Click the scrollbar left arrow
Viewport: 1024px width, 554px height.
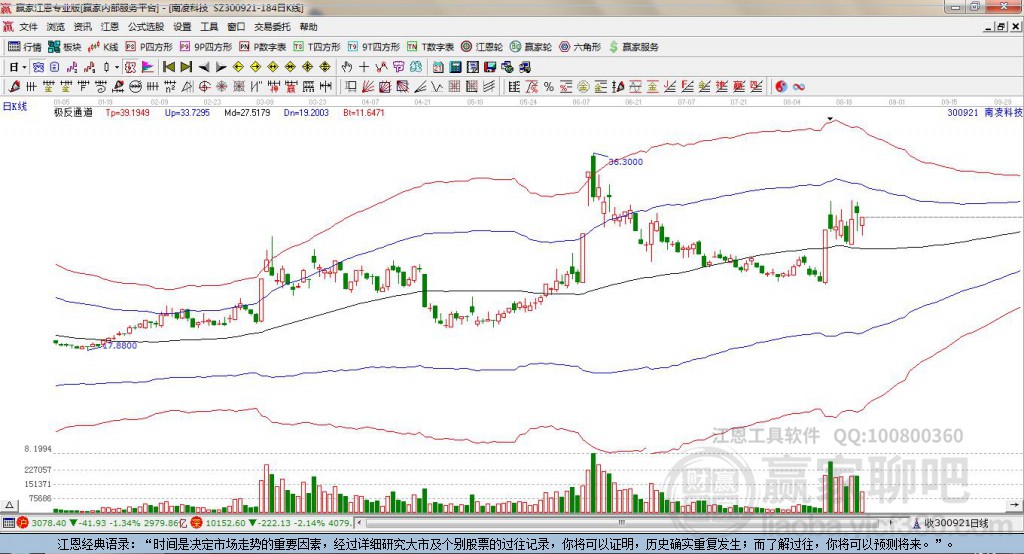pos(359,523)
